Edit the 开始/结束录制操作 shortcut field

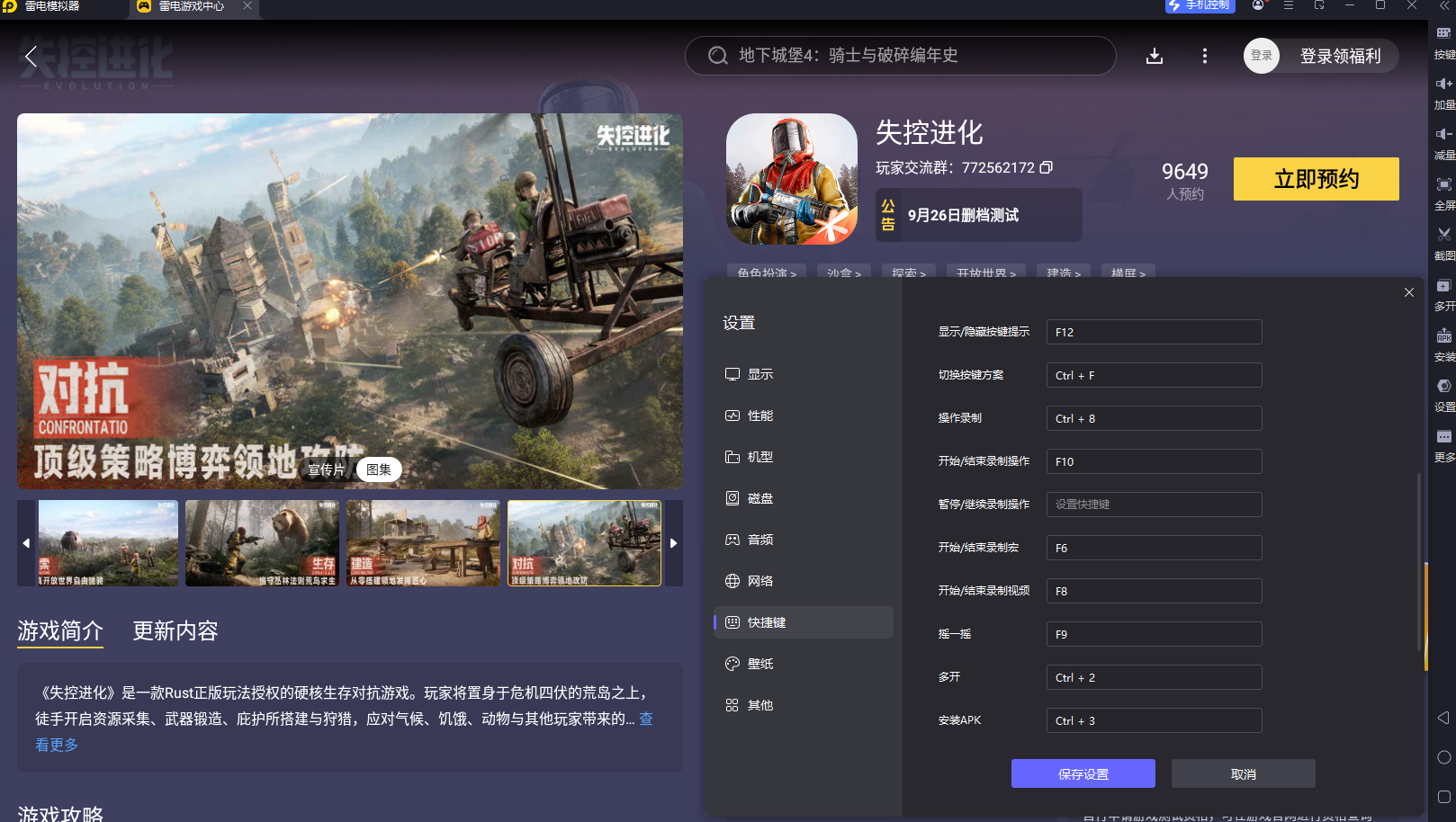[x=1155, y=461]
